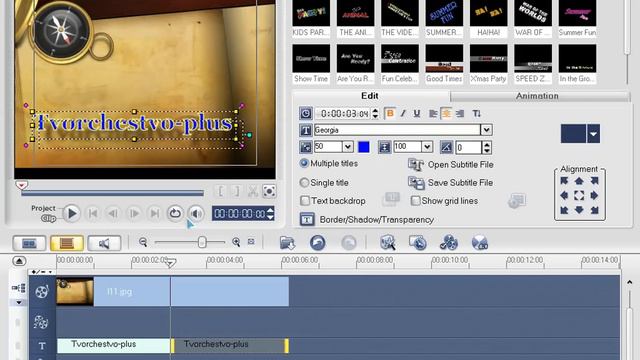Viewport: 640px width, 360px height.
Task: Switch to Audio view
Action: (104, 243)
